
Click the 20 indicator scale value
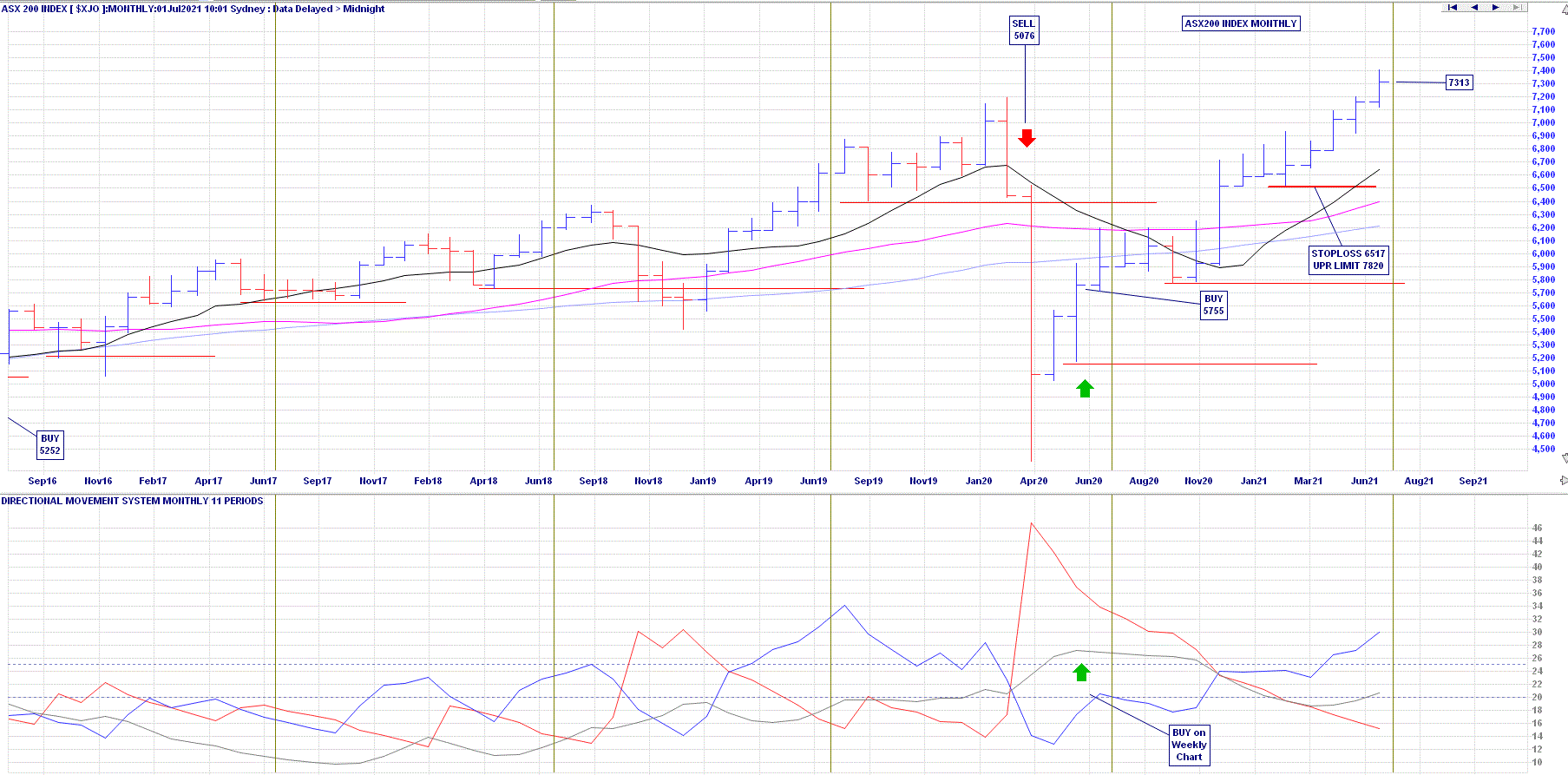click(1538, 697)
